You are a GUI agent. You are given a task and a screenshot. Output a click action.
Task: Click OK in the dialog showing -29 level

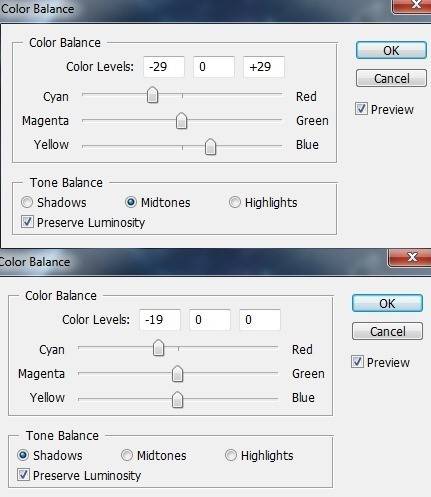coord(391,51)
